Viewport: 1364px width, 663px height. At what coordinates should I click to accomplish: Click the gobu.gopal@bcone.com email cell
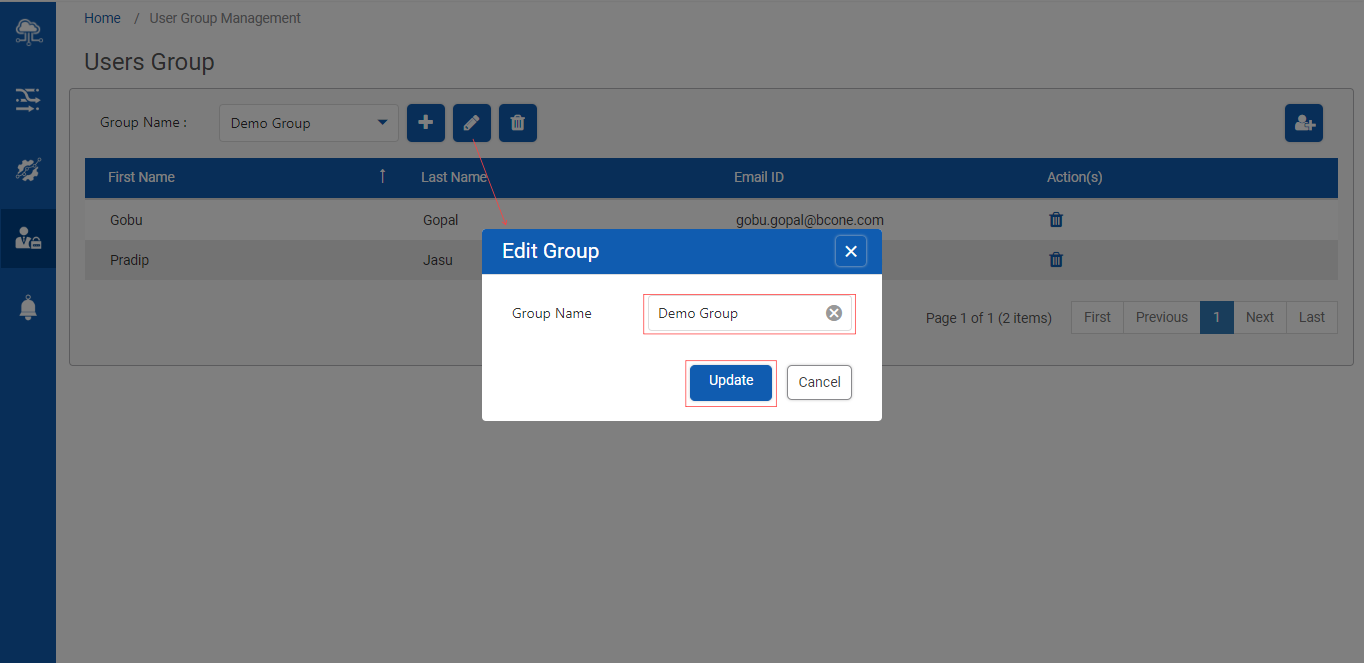point(810,220)
